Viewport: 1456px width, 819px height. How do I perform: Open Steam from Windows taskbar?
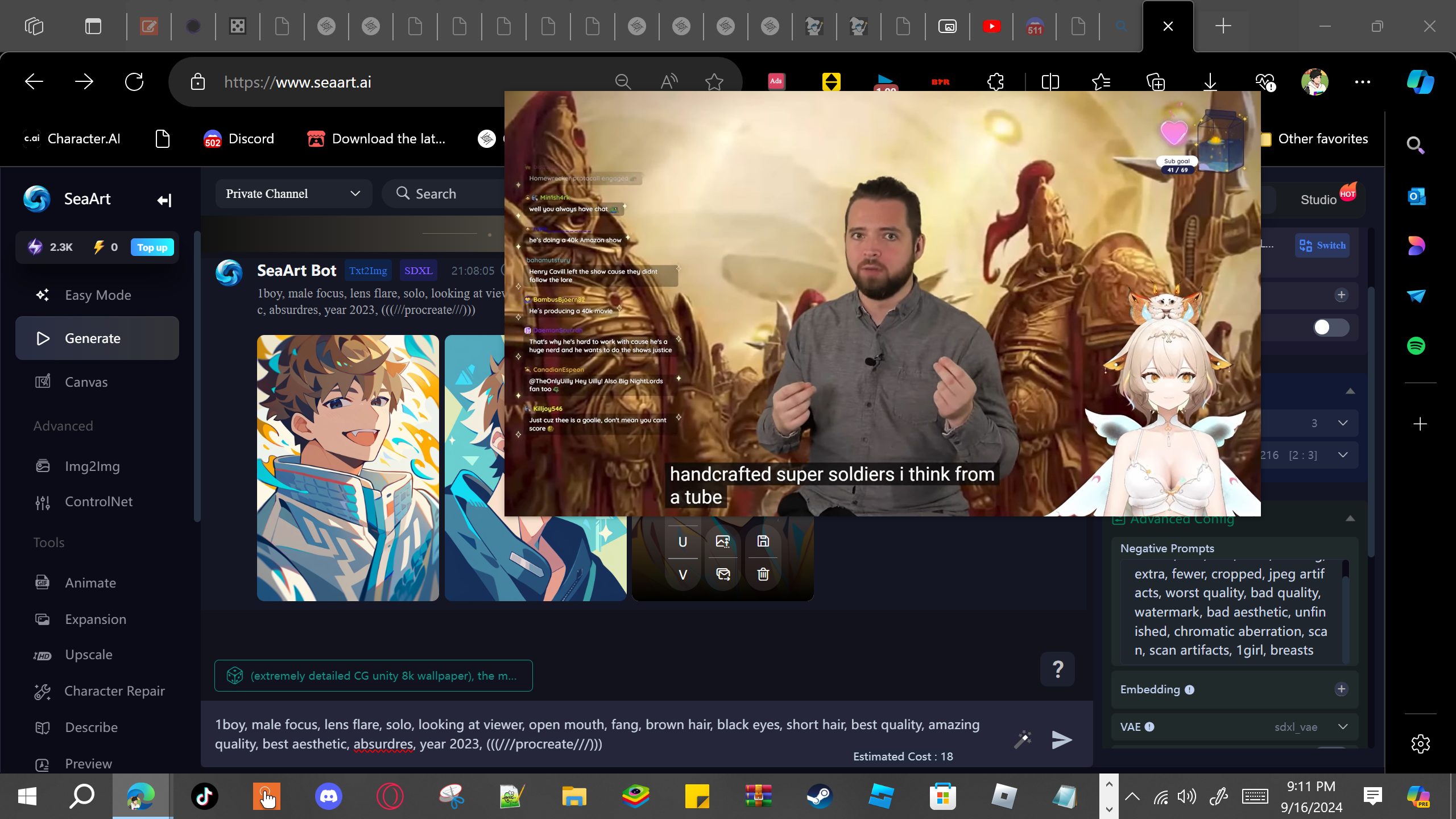(820, 796)
